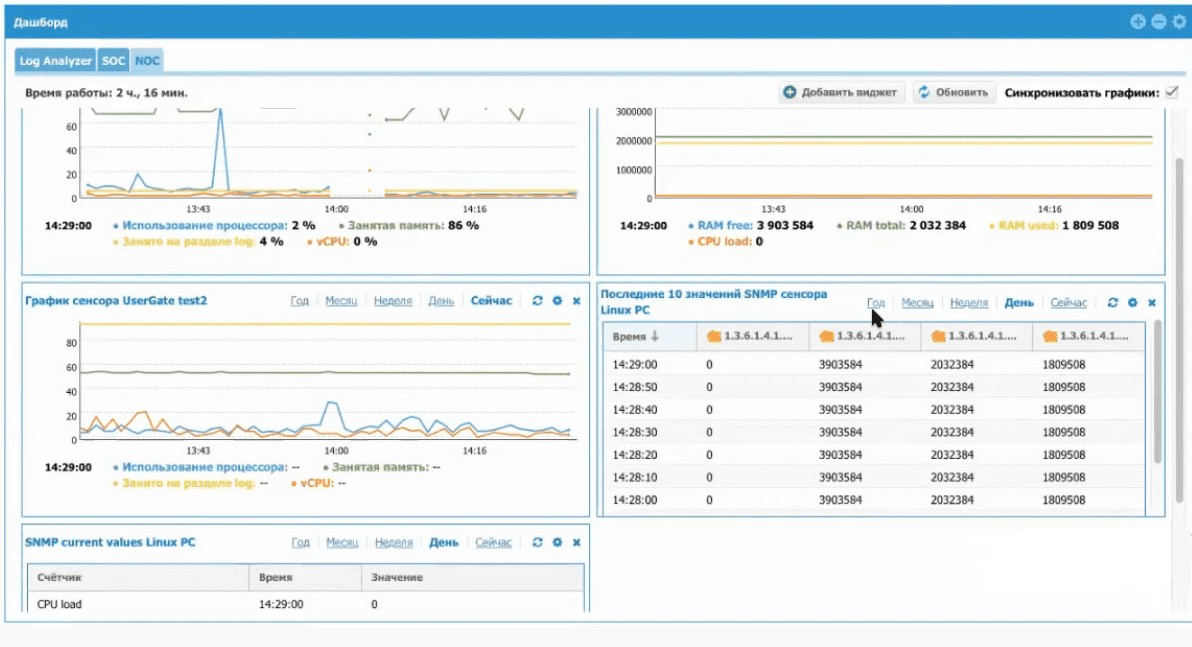Close the SNMP current values Linux PC widget
The width and height of the screenshot is (1192, 647).
(x=577, y=543)
